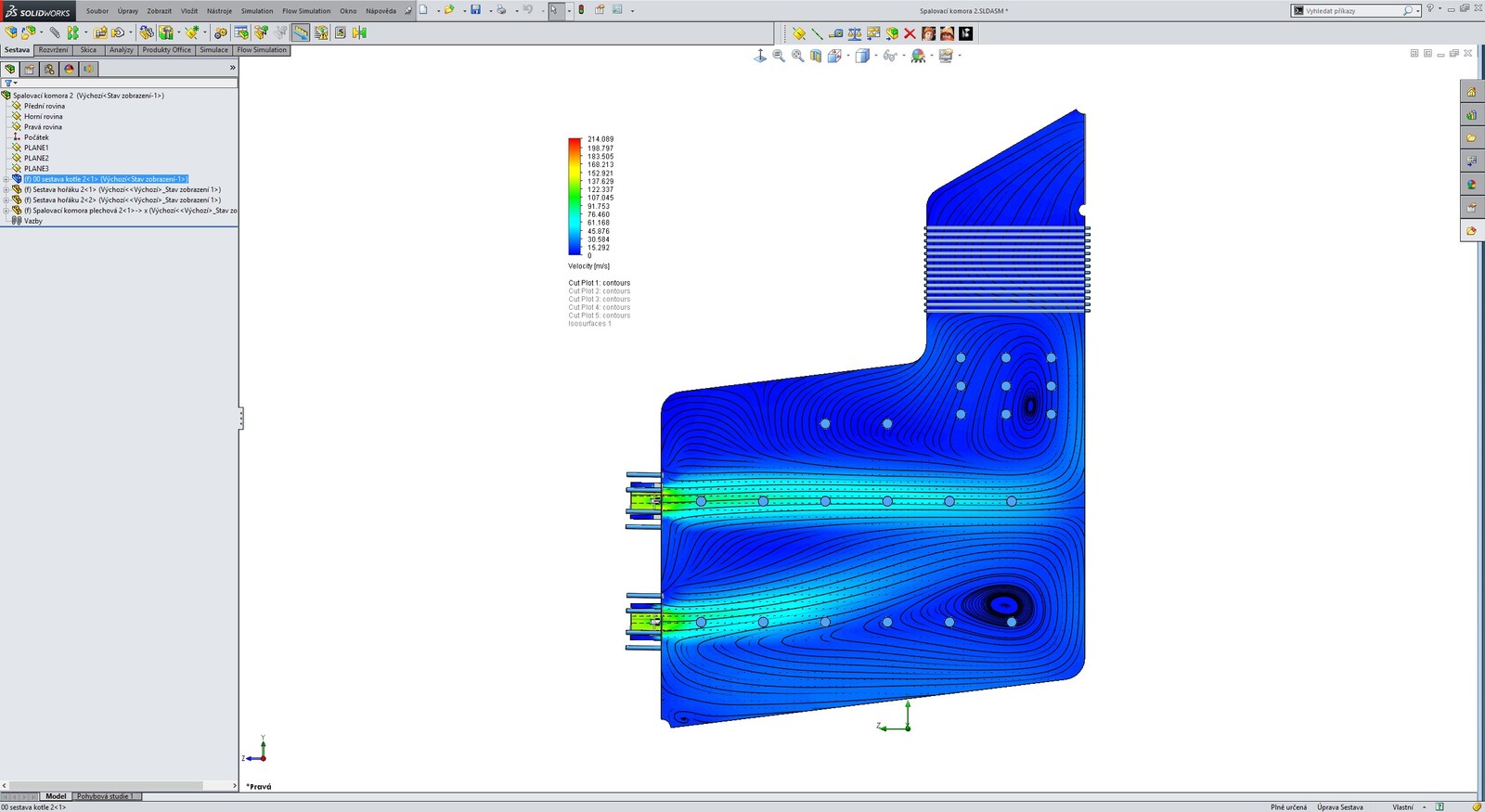Expand the '00 sestava kotle 2<1>' node

[6, 179]
